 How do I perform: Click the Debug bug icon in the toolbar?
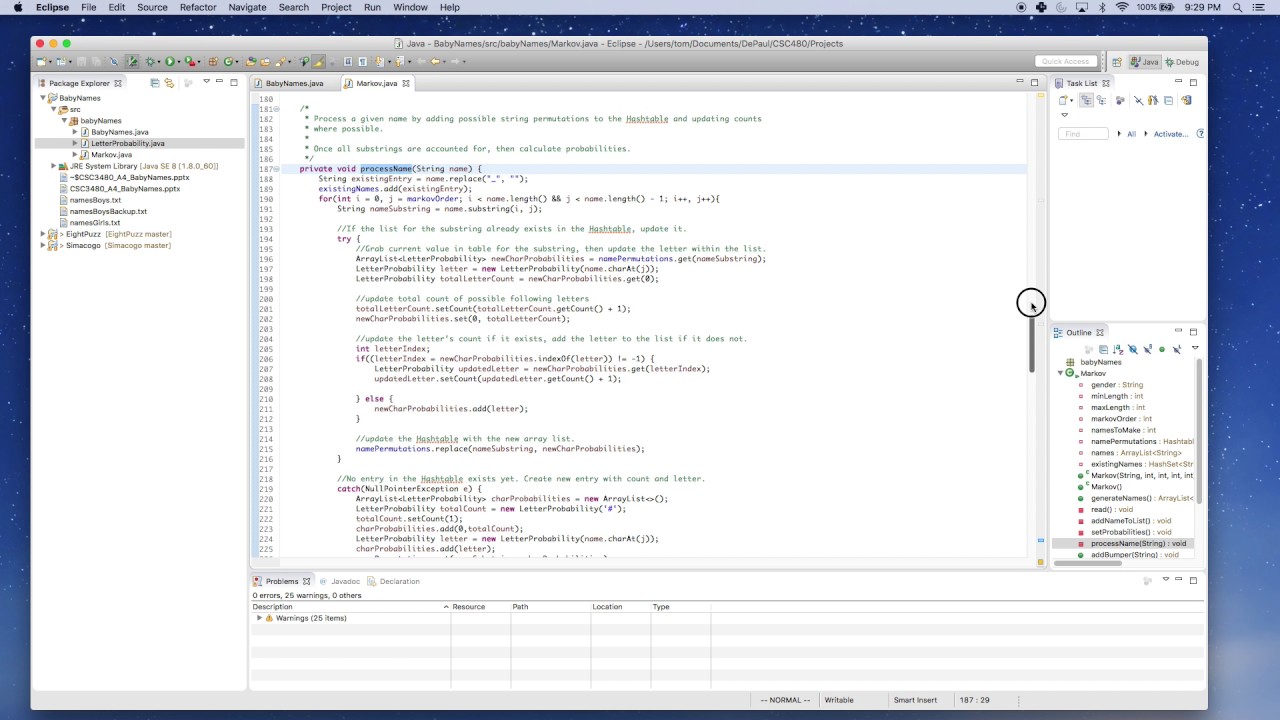coord(151,62)
